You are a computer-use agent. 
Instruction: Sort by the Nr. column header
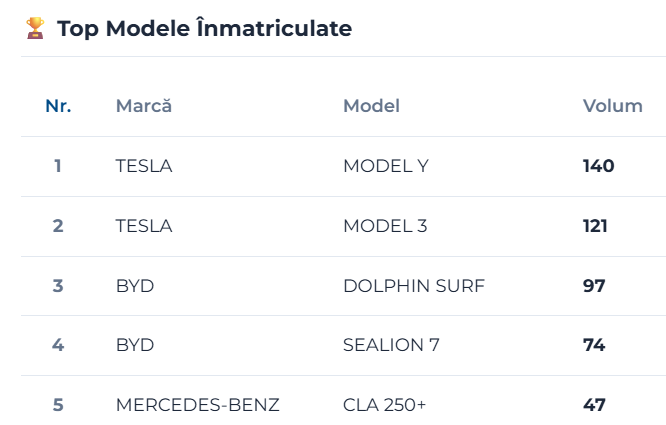[x=58, y=106]
